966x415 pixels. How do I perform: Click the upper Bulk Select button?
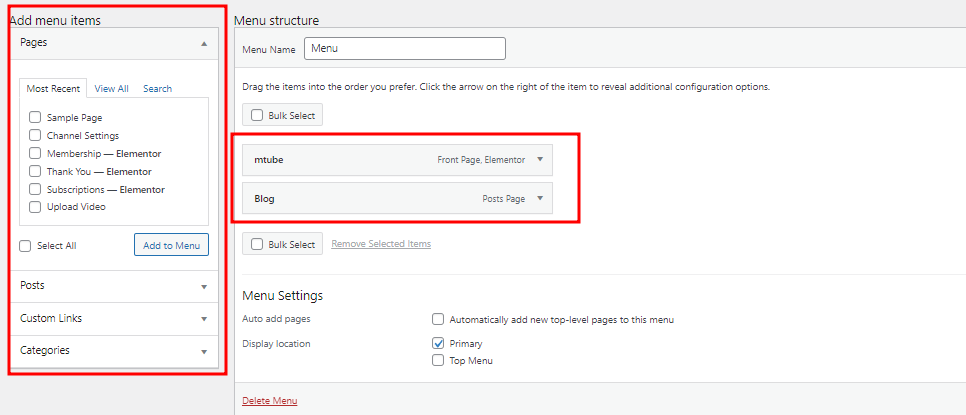pos(283,115)
